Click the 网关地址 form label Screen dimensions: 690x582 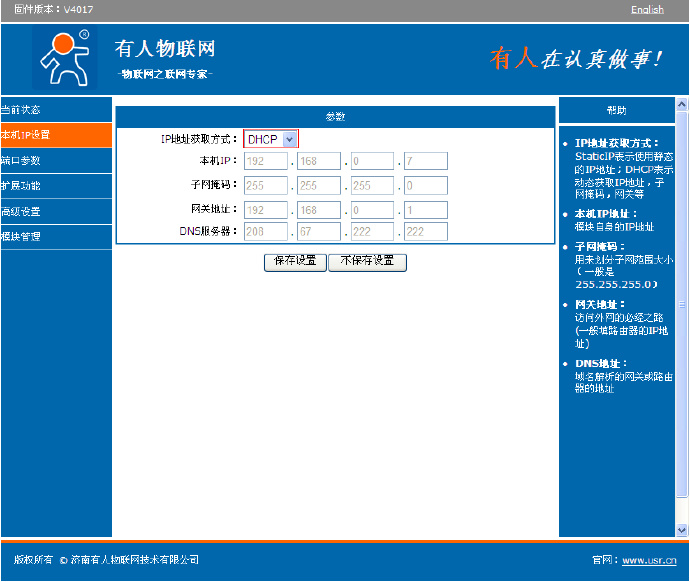213,209
